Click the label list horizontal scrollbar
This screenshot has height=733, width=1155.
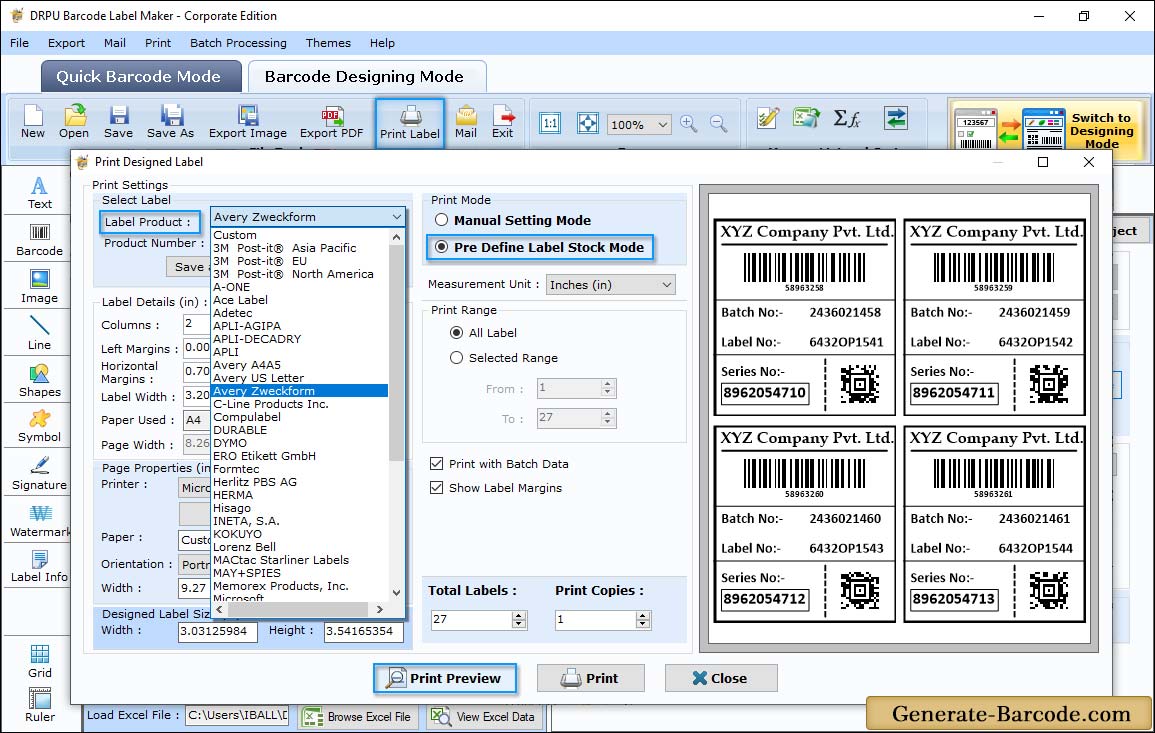[300, 609]
